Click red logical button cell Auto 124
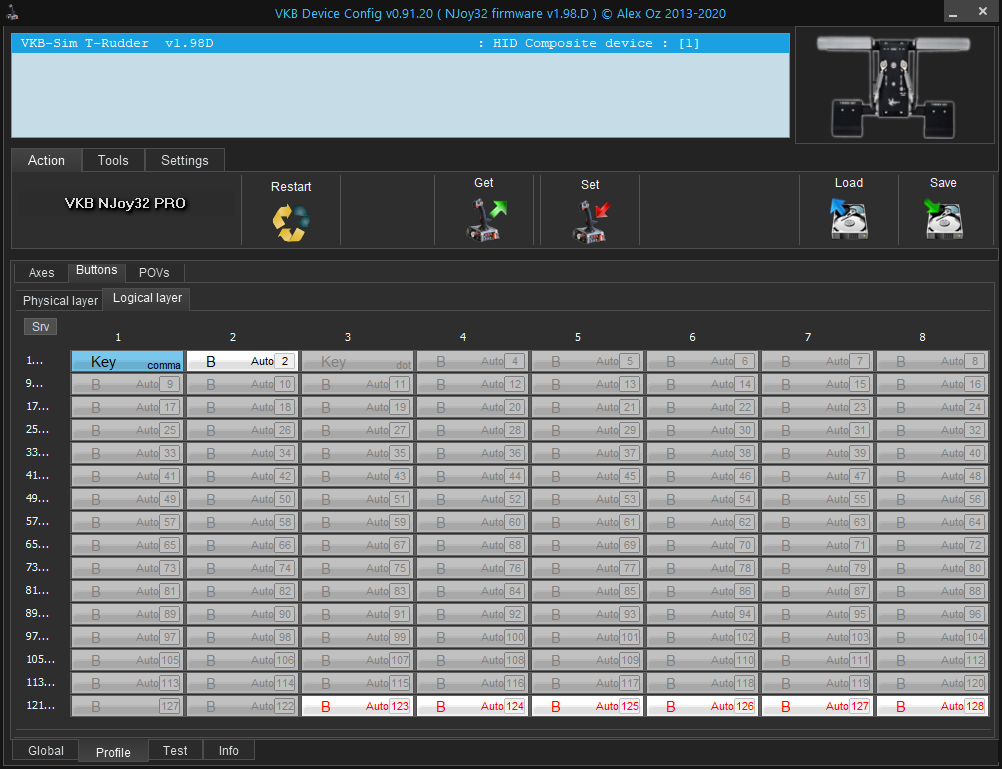The image size is (1002, 769). click(x=472, y=706)
